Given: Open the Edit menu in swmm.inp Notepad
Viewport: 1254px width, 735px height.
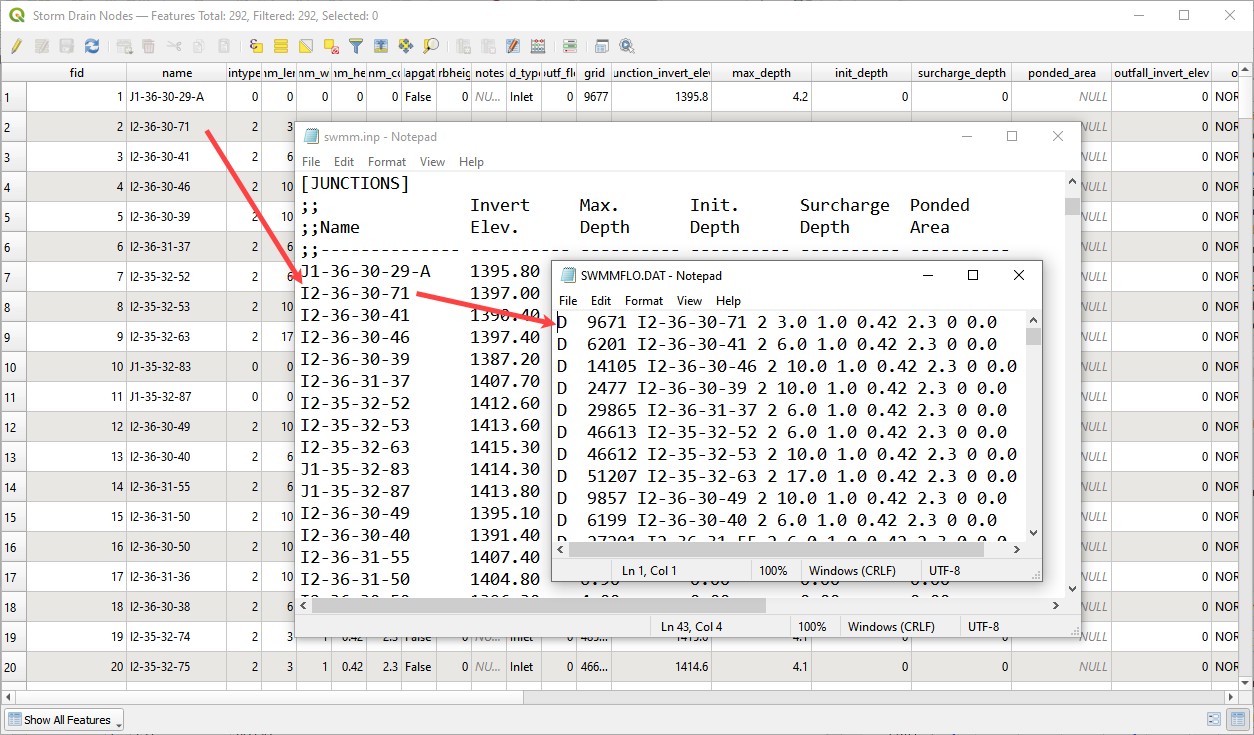Looking at the screenshot, I should pyautogui.click(x=344, y=161).
